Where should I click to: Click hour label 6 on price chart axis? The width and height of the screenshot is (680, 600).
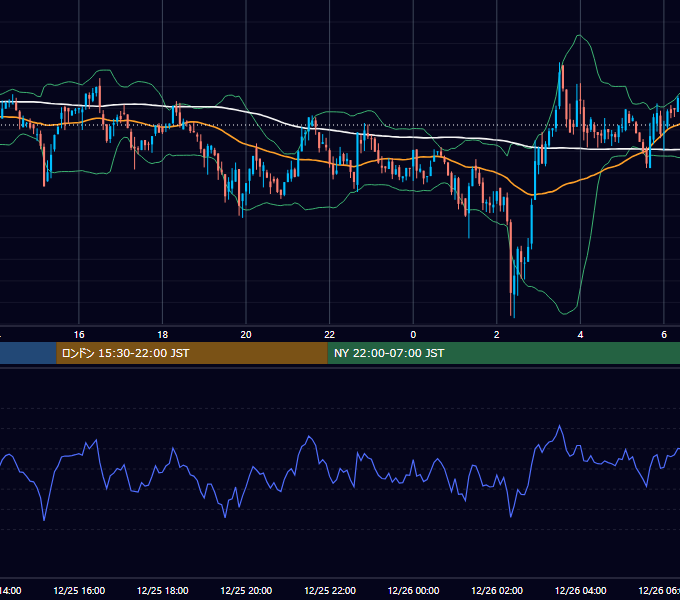(x=664, y=335)
